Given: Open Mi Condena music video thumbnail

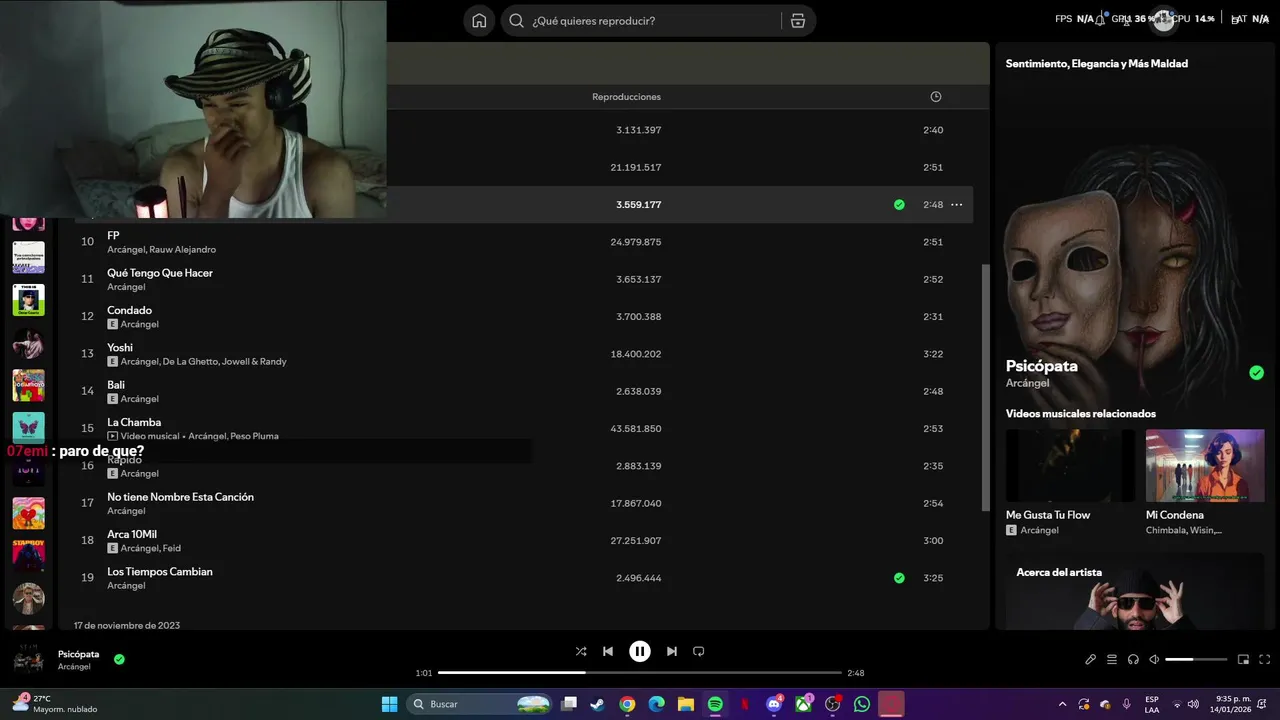Looking at the screenshot, I should click(1205, 466).
